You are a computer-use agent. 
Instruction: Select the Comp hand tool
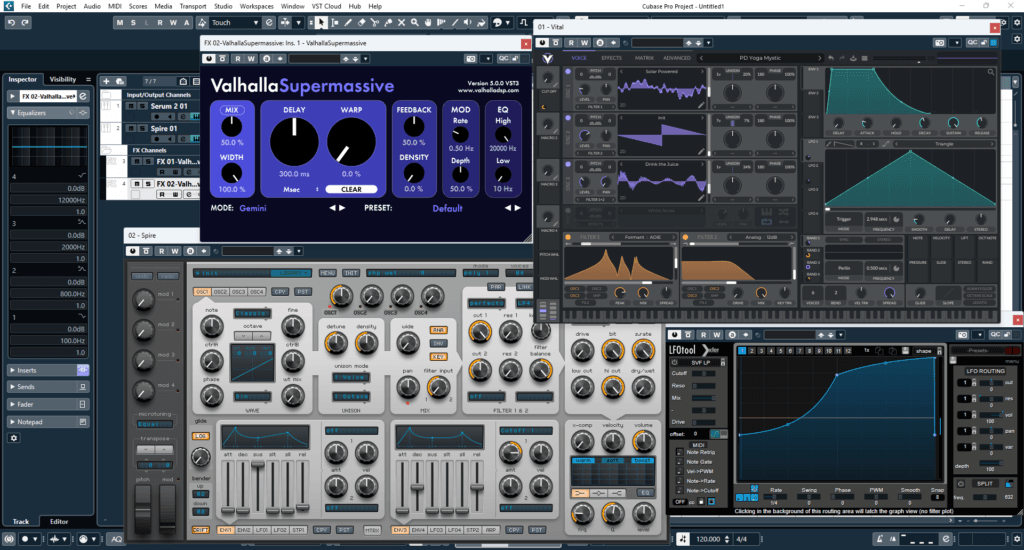(428, 23)
